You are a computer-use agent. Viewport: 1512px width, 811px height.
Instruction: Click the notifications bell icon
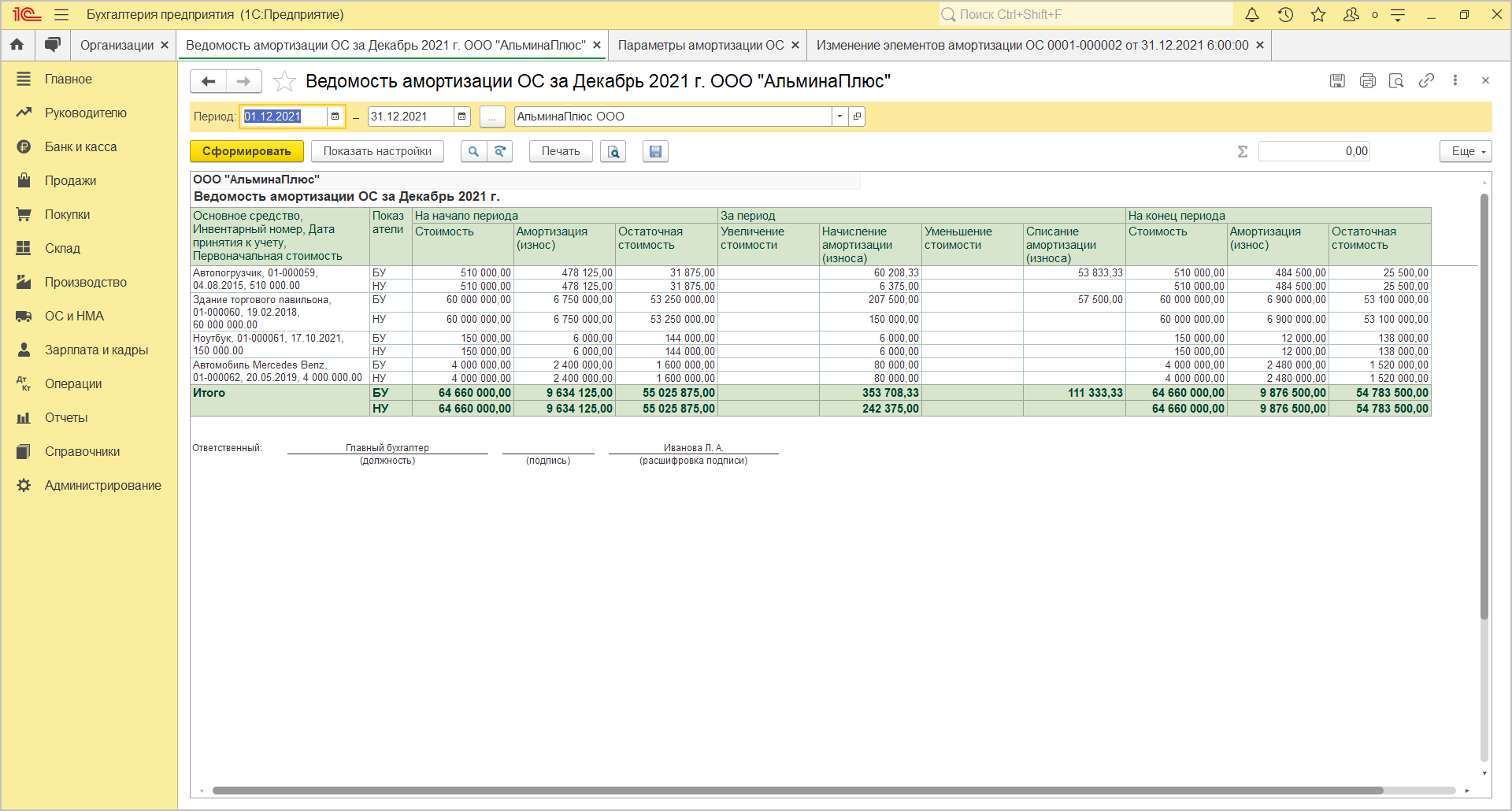click(x=1252, y=15)
